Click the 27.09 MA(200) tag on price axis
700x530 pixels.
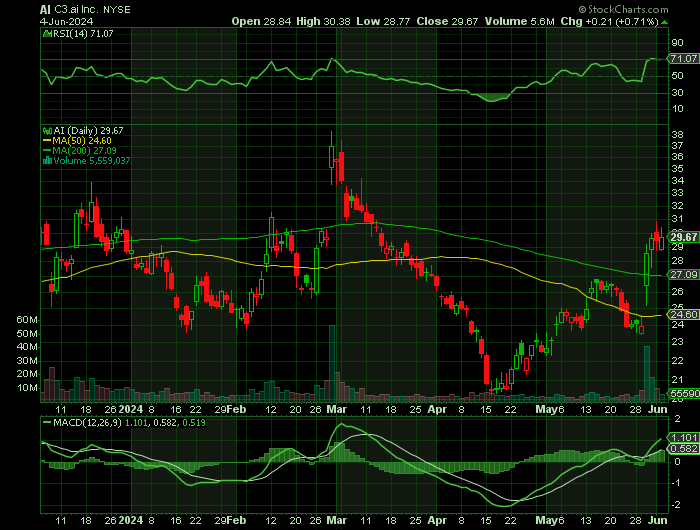click(x=683, y=275)
